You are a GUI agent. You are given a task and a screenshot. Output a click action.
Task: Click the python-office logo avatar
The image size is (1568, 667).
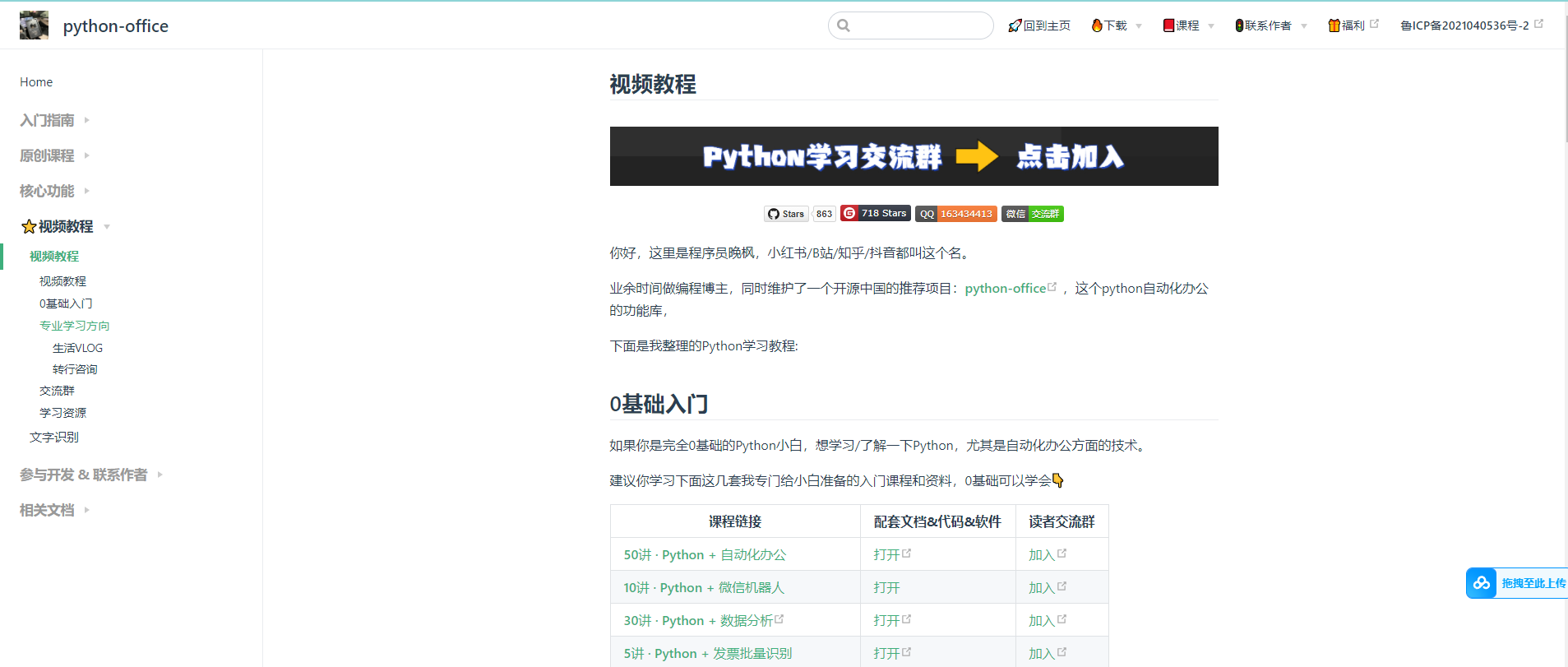coord(34,25)
